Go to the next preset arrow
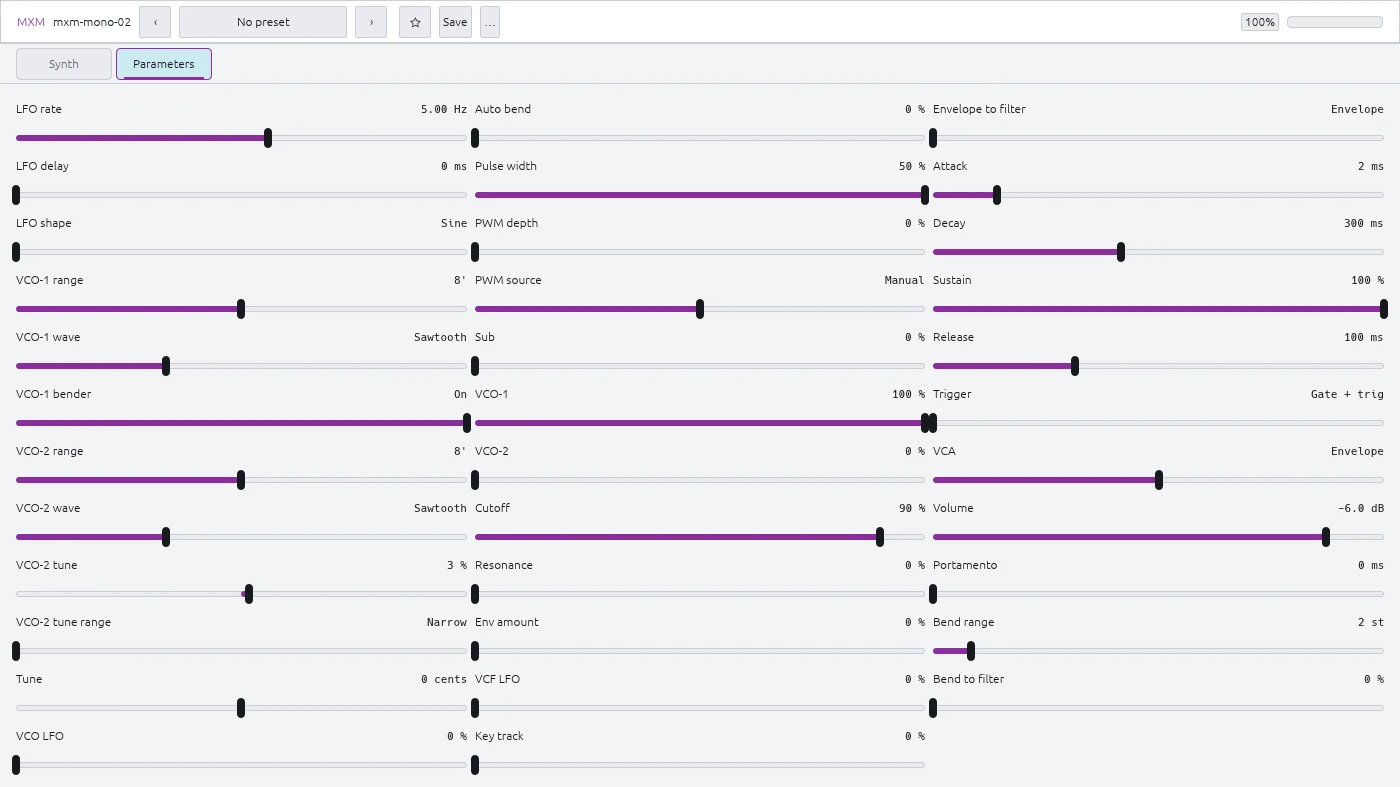1400x787 pixels. tap(371, 22)
